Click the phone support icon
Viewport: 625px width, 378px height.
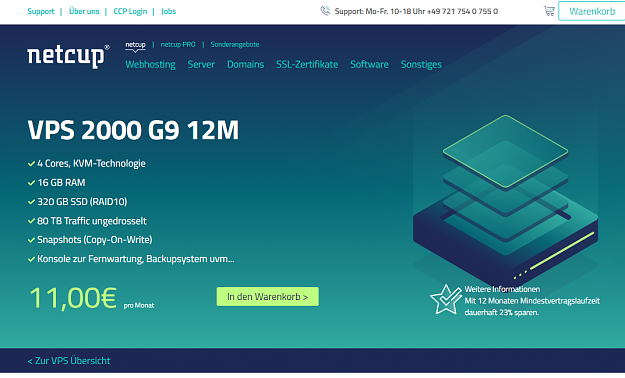325,11
